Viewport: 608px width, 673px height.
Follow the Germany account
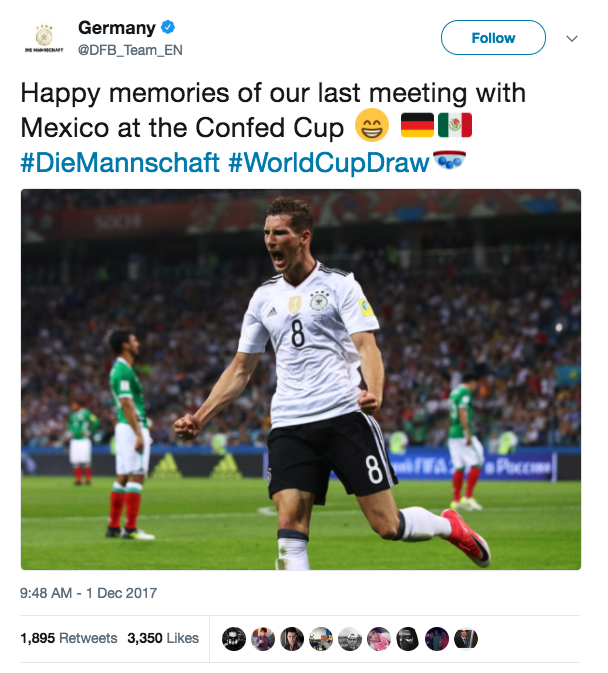pyautogui.click(x=493, y=38)
